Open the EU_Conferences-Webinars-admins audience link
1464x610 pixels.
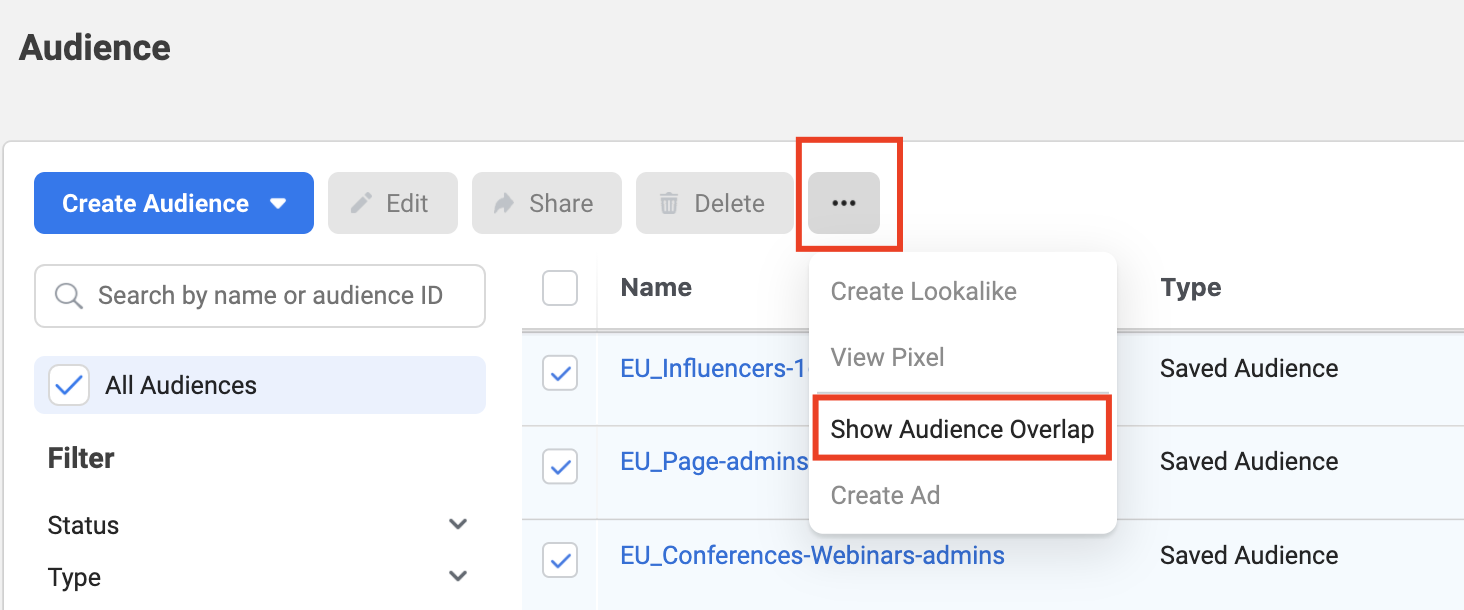812,555
